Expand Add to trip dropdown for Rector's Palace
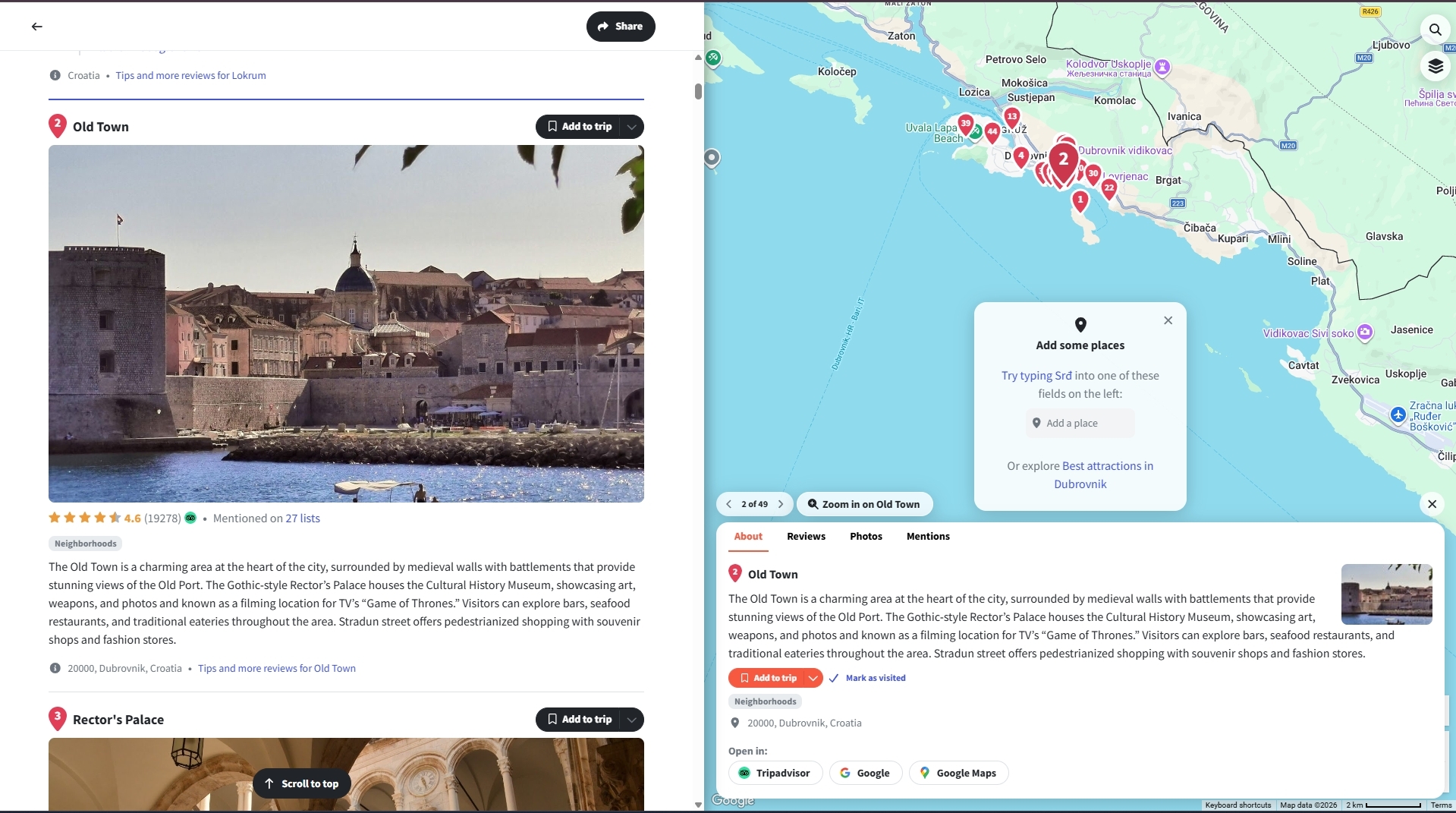The width and height of the screenshot is (1456, 813). (631, 720)
